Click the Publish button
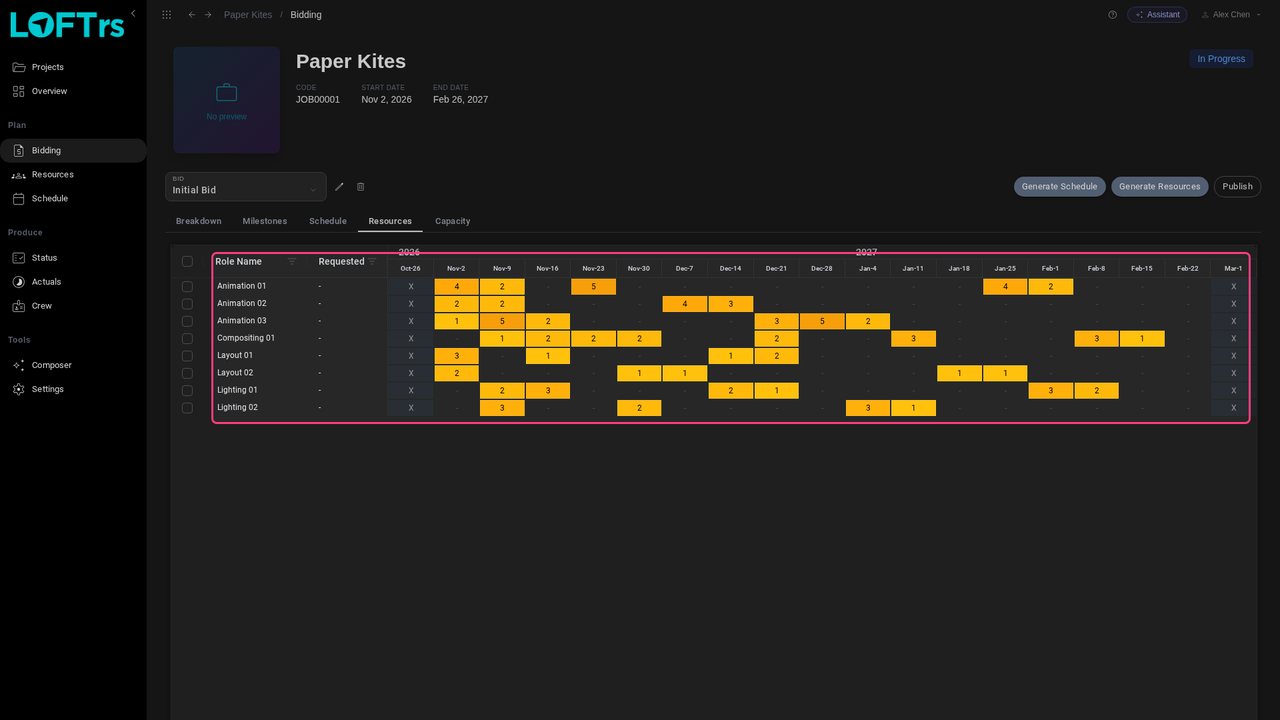This screenshot has width=1280, height=720. [x=1238, y=187]
